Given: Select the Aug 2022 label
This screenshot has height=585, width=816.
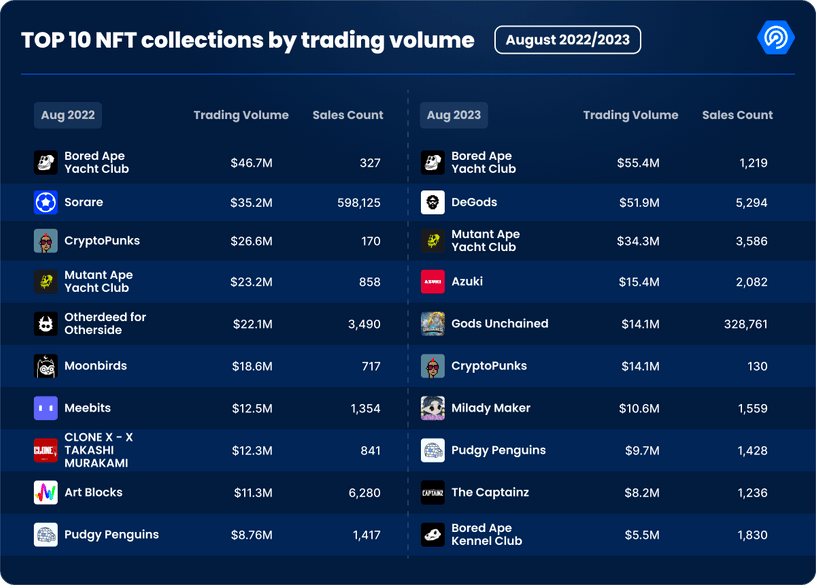Looking at the screenshot, I should [68, 115].
